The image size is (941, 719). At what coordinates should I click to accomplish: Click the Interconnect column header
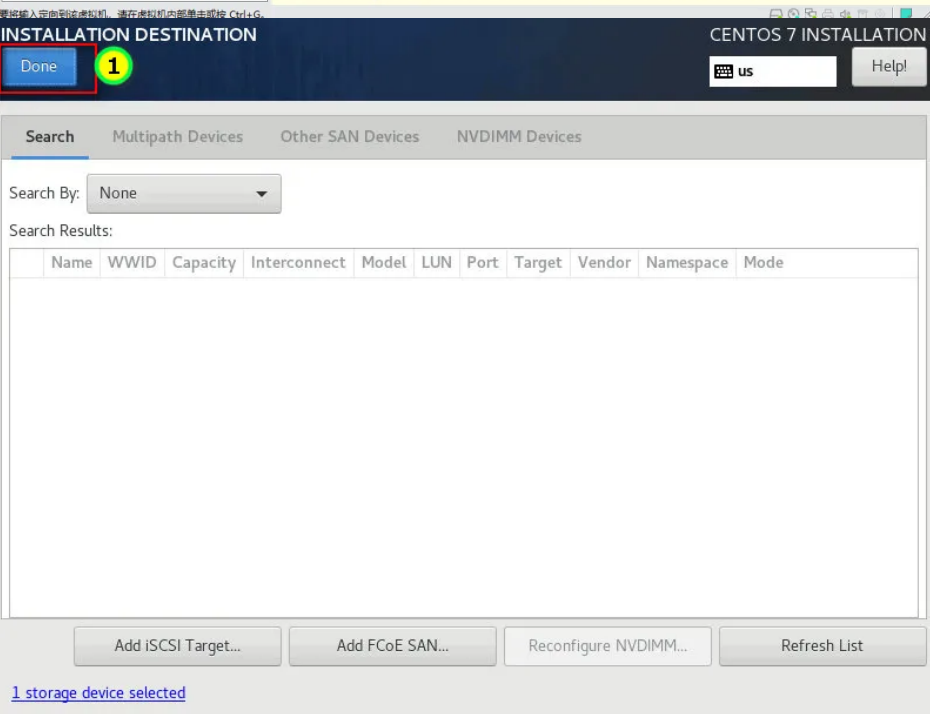coord(298,263)
